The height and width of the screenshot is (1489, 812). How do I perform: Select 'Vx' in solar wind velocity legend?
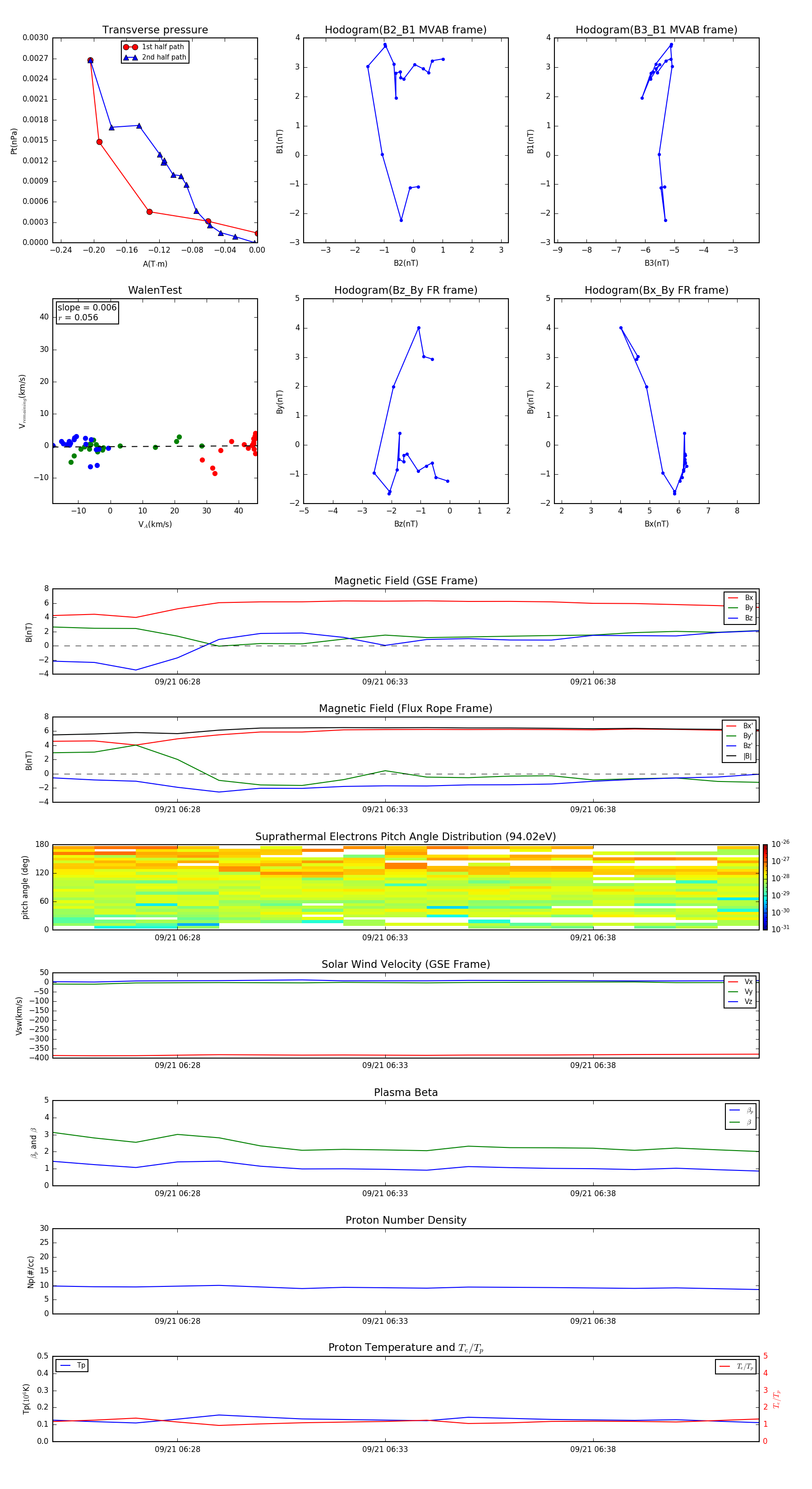click(741, 981)
